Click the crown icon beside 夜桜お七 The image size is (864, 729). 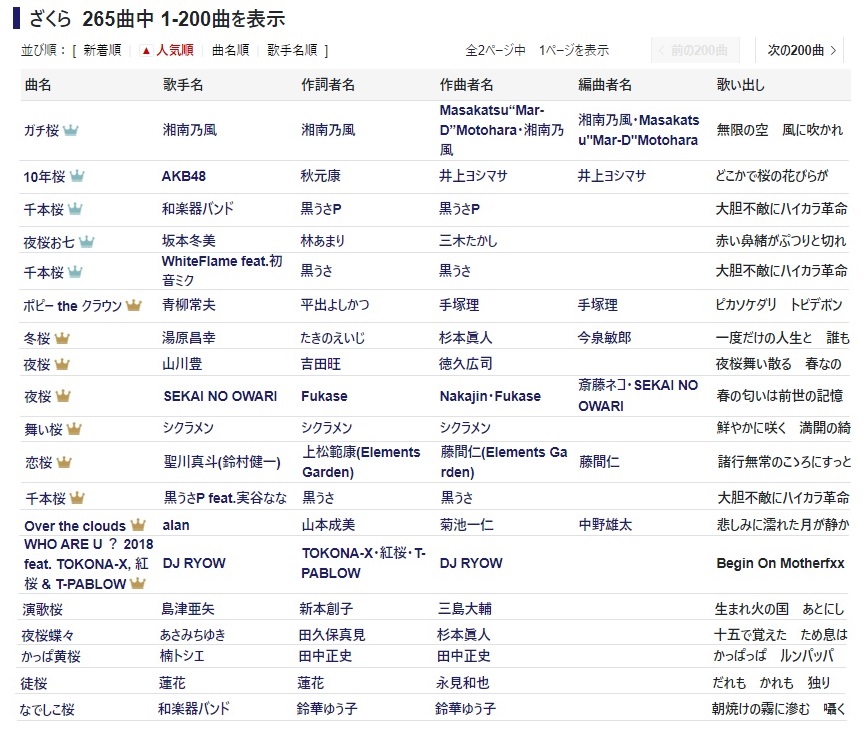[86, 241]
